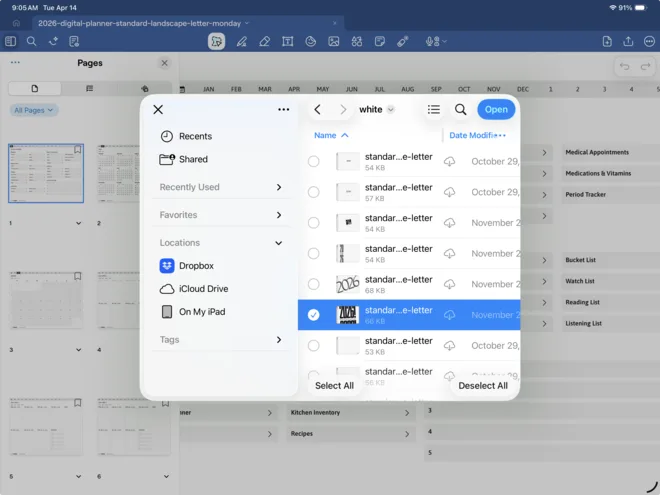Tap the undo arrow
Image resolution: width=660 pixels, height=495 pixels.
(x=625, y=67)
